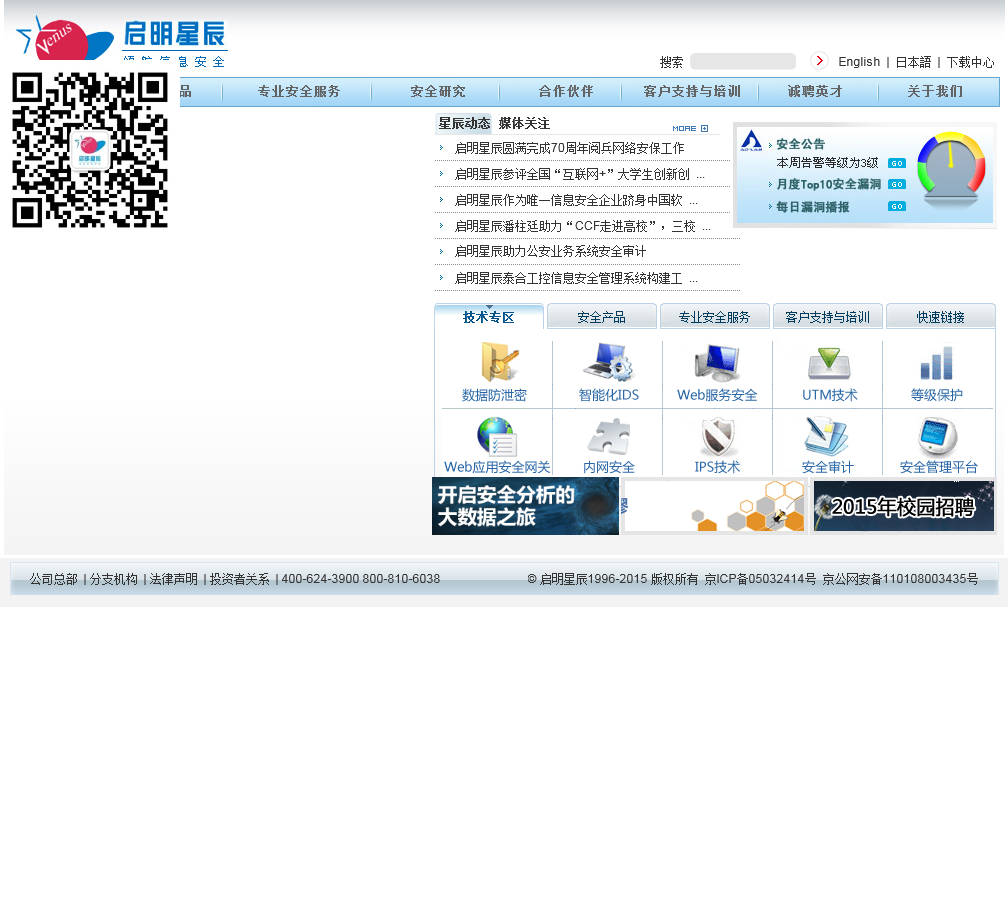Viewport: 1008px width, 916px height.
Task: Select the 快速链接 tab
Action: point(940,317)
